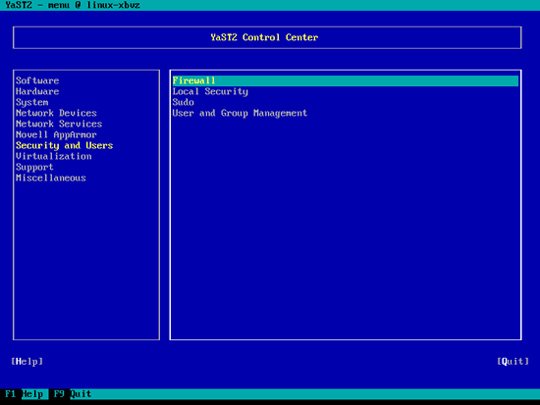This screenshot has width=540, height=405.
Task: Click the [Help] button
Action: [x=27, y=361]
